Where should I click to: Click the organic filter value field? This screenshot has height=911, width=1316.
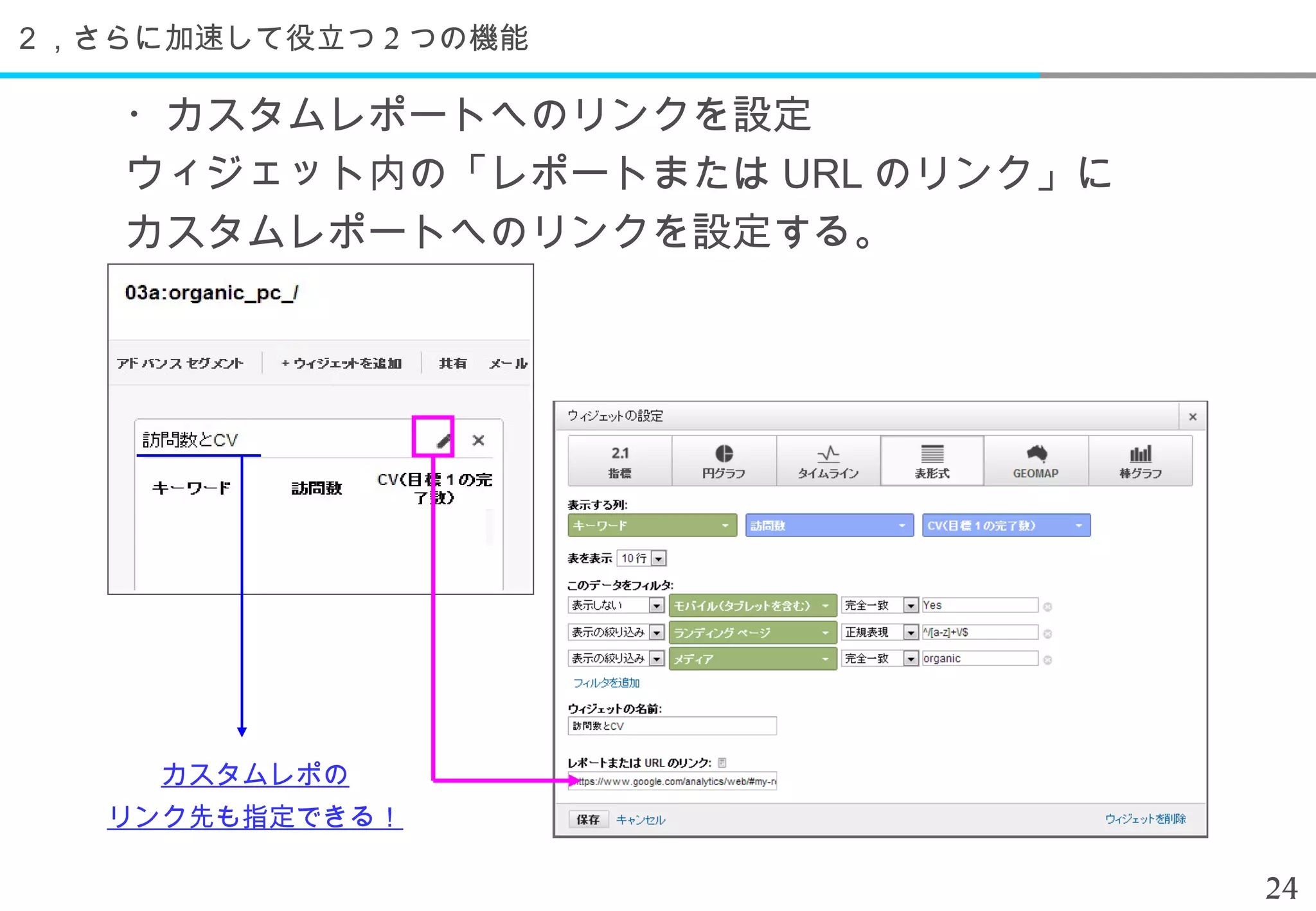pos(979,659)
